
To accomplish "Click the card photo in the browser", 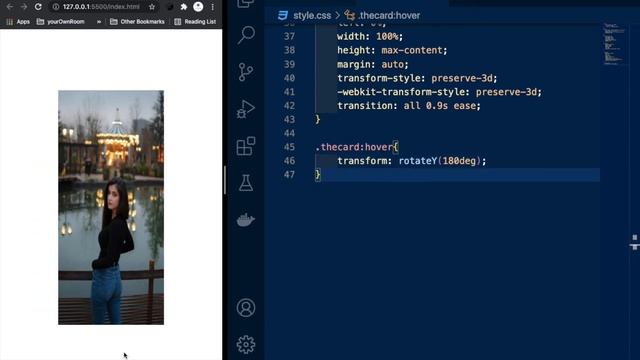I will 111,207.
